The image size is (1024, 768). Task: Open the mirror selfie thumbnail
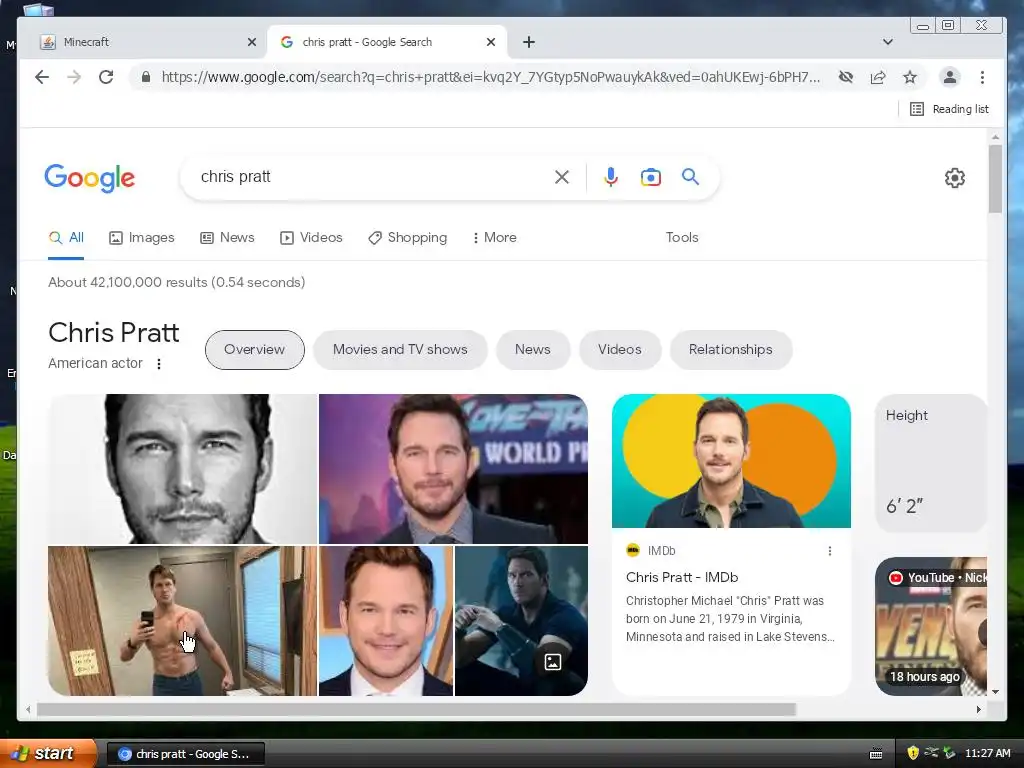pyautogui.click(x=182, y=620)
